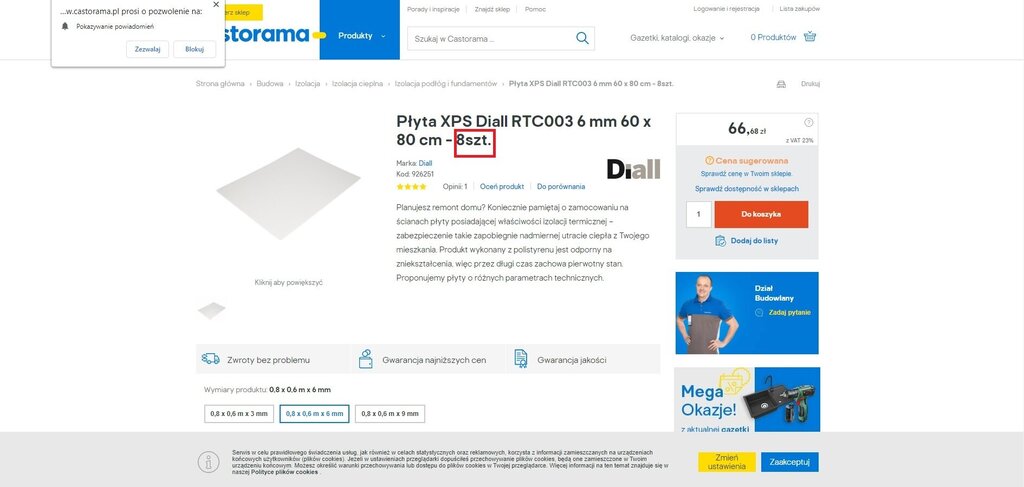
Task: Expand Gazetki, katalogi, okazje dropdown
Action: (x=677, y=38)
